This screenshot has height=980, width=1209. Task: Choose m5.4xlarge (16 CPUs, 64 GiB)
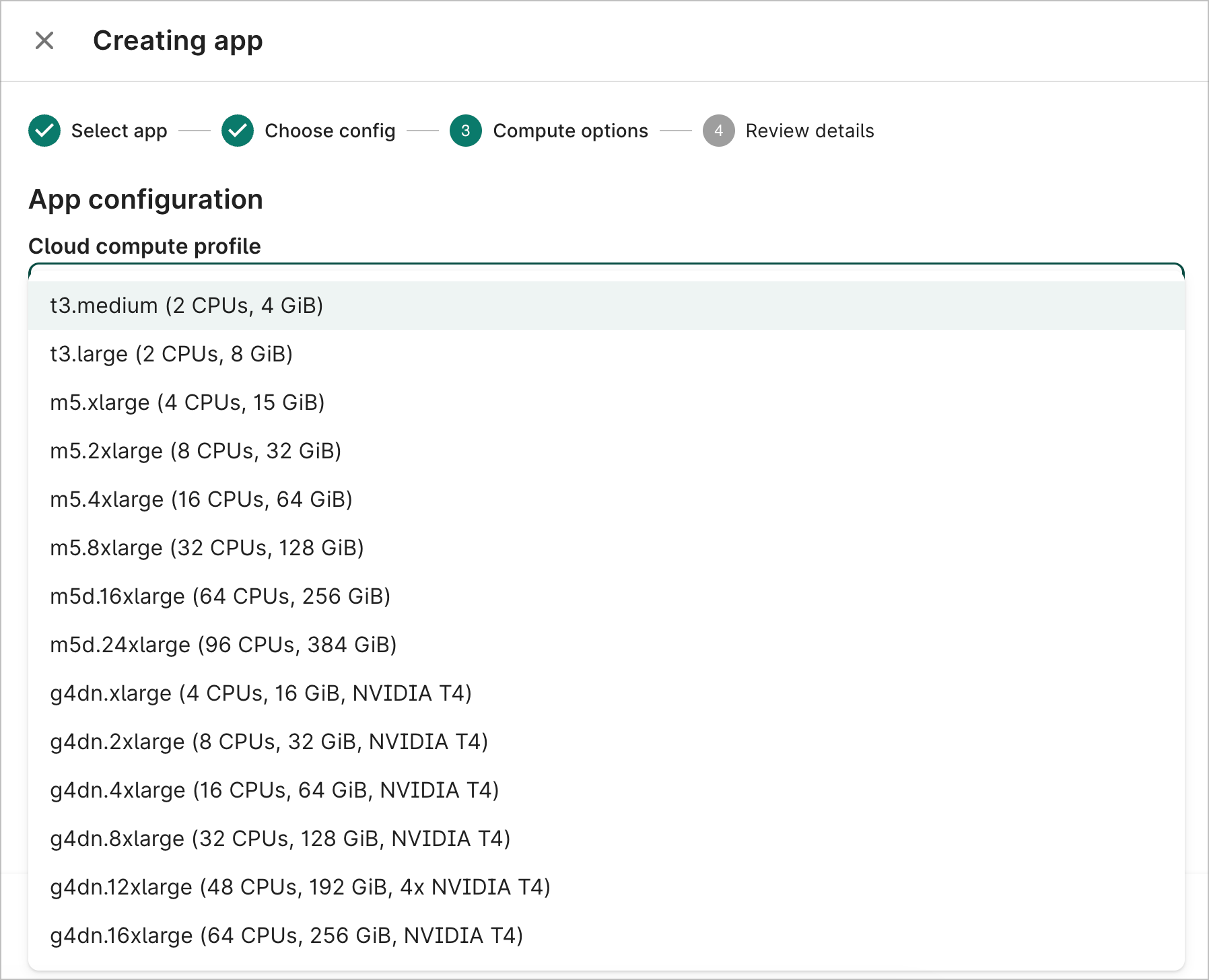click(201, 499)
